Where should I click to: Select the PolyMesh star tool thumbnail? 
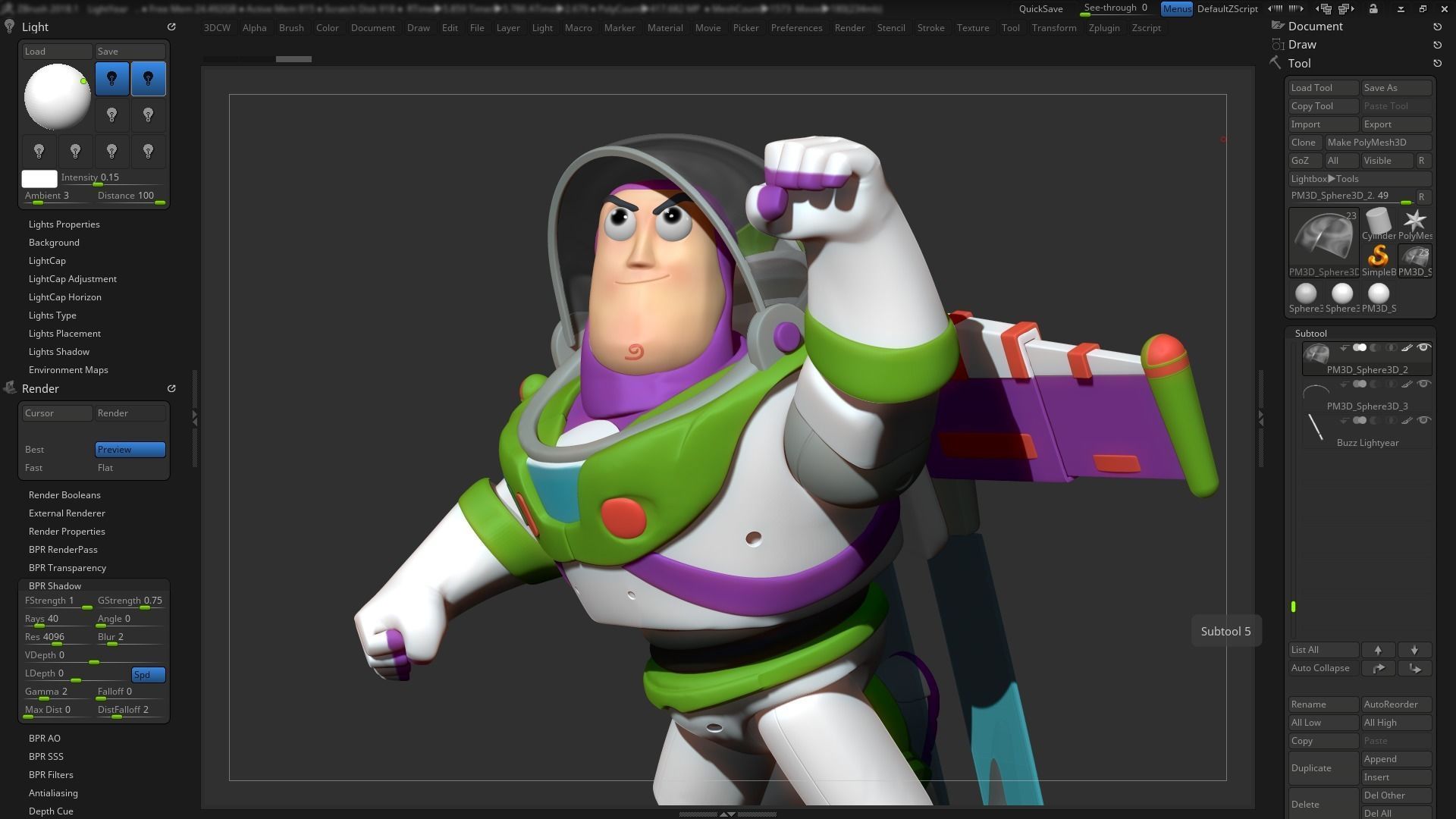(x=1414, y=224)
